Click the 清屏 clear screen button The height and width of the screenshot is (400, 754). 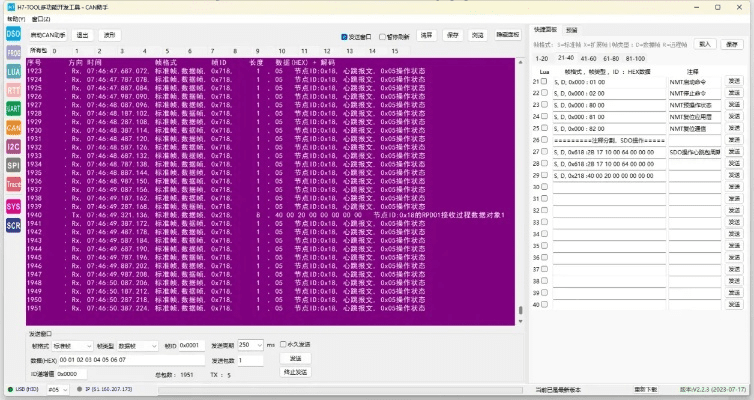coord(427,35)
